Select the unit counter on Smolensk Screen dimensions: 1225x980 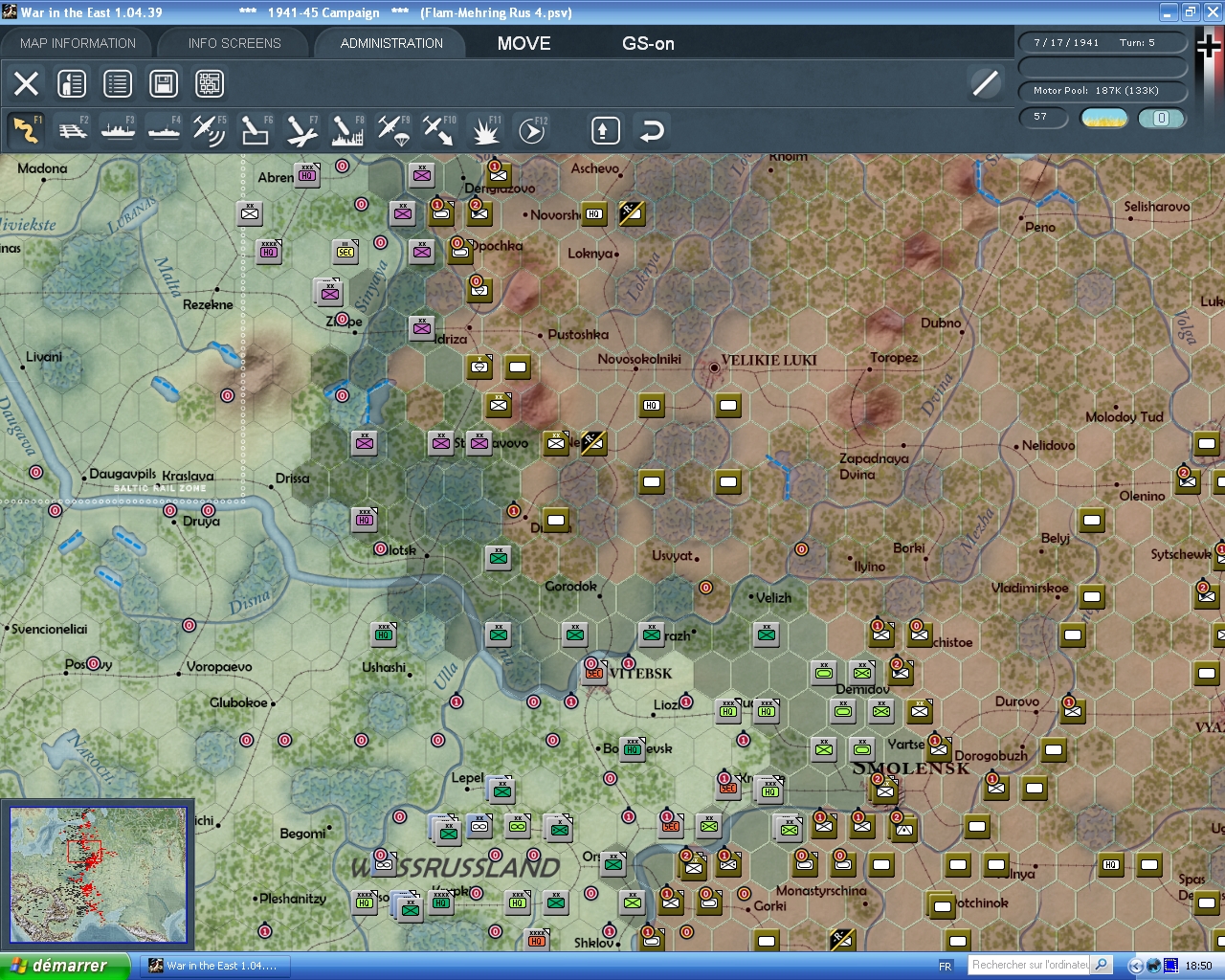coord(885,791)
